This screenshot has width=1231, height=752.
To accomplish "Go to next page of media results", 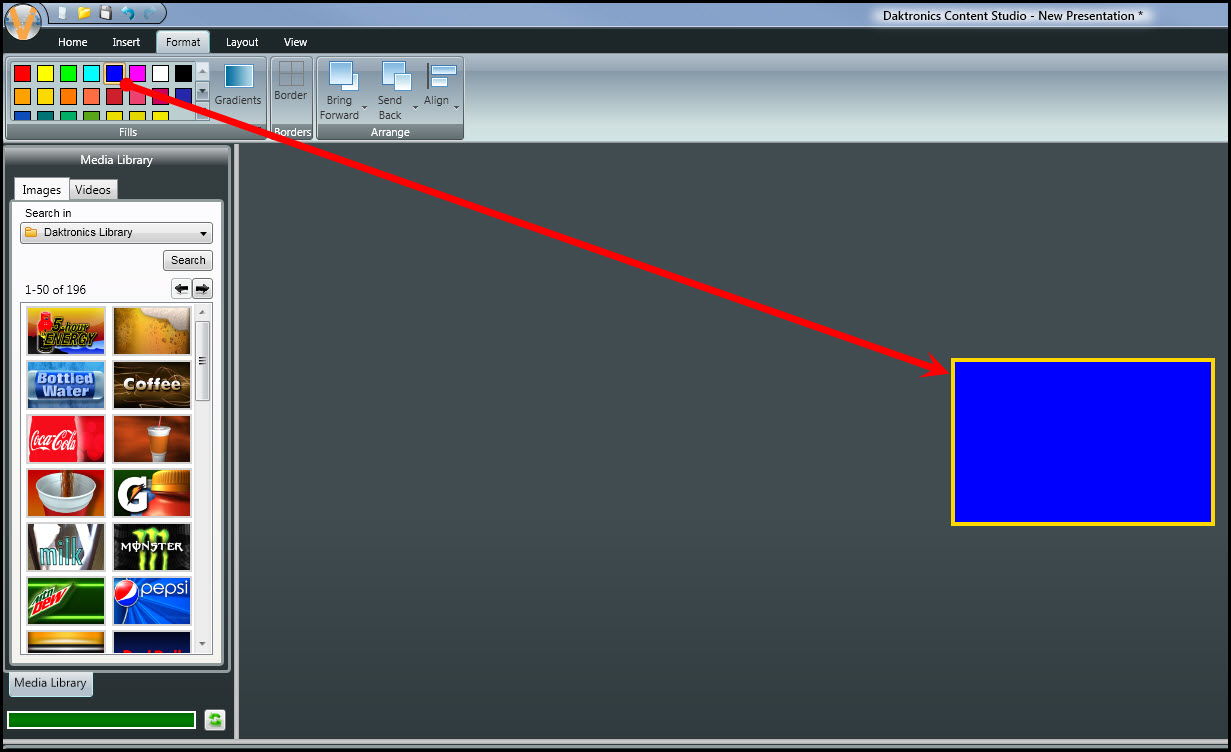I will tap(202, 289).
